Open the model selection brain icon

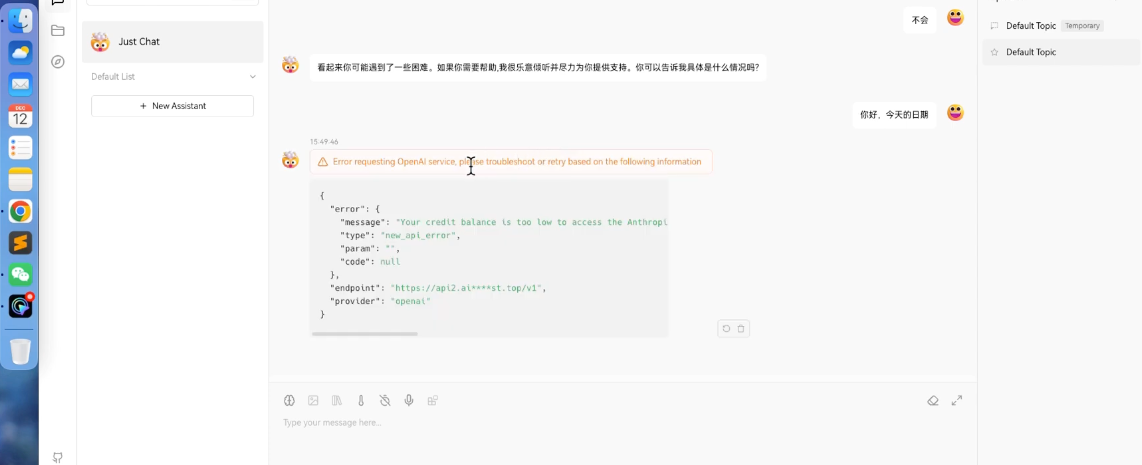tap(289, 400)
